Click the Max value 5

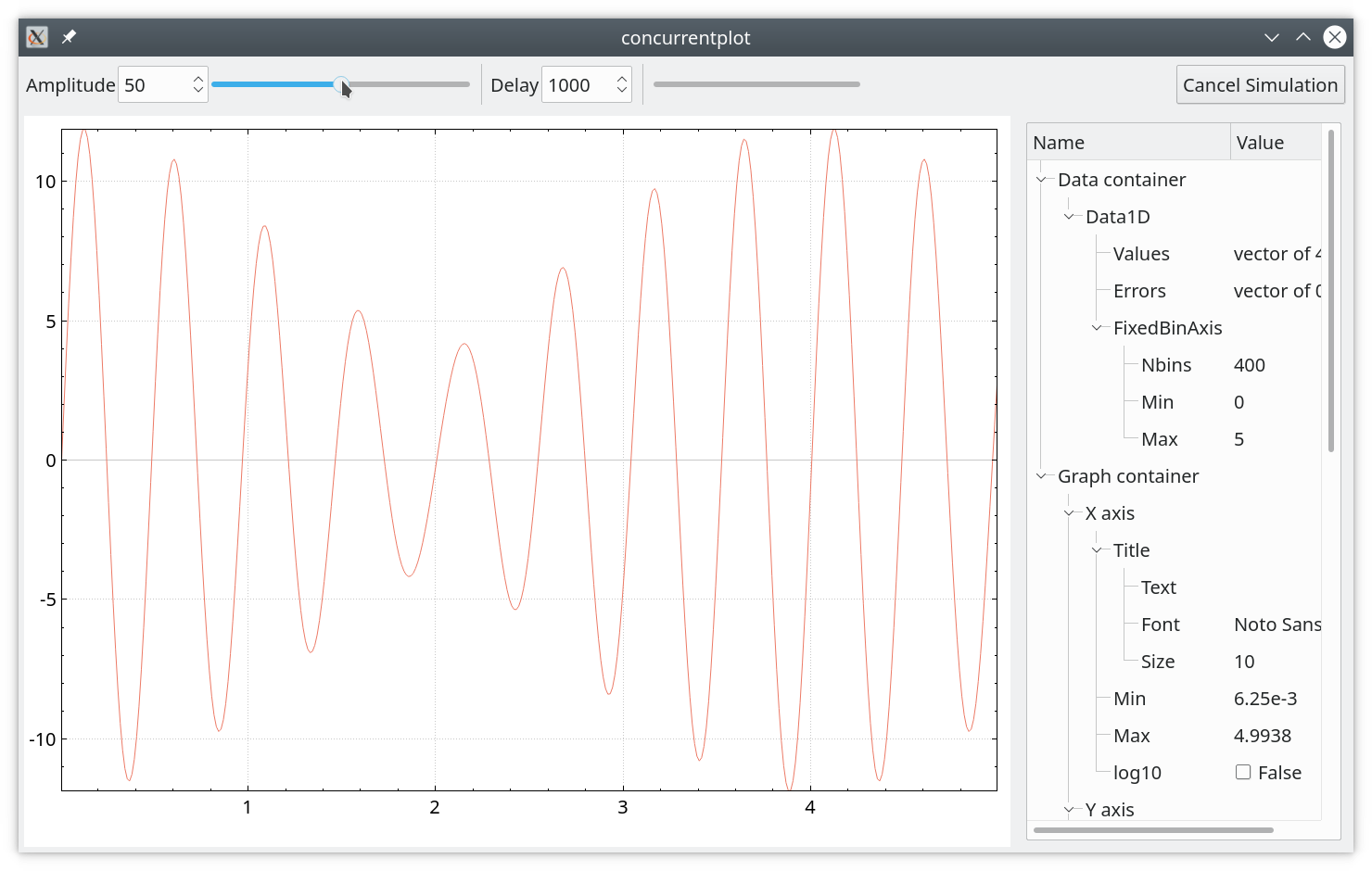1239,439
